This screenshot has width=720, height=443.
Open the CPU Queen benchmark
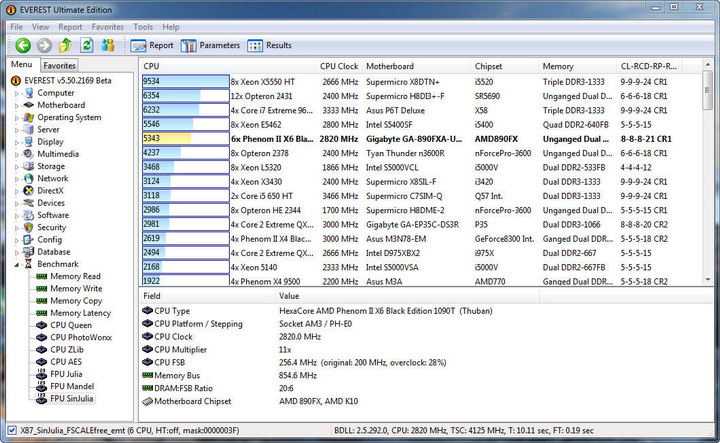(71, 325)
